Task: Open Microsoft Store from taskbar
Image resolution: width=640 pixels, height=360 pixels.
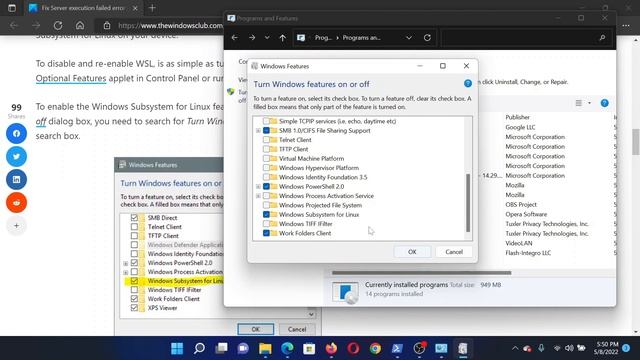Action: [309, 348]
